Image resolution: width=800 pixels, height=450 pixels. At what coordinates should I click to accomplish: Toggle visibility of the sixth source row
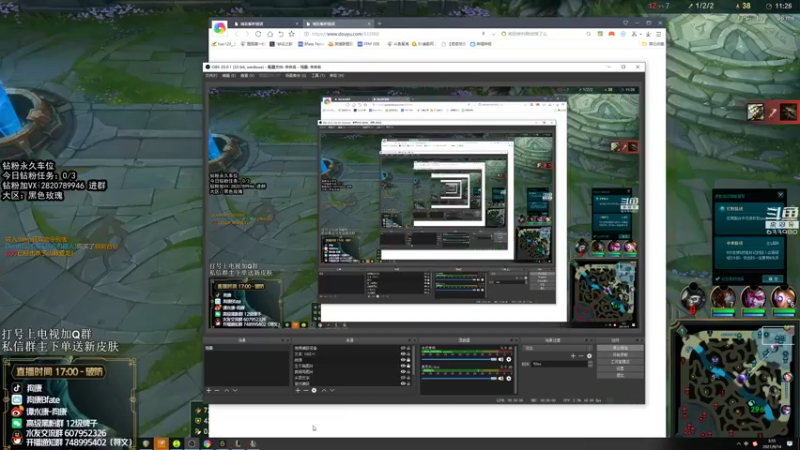[403, 378]
